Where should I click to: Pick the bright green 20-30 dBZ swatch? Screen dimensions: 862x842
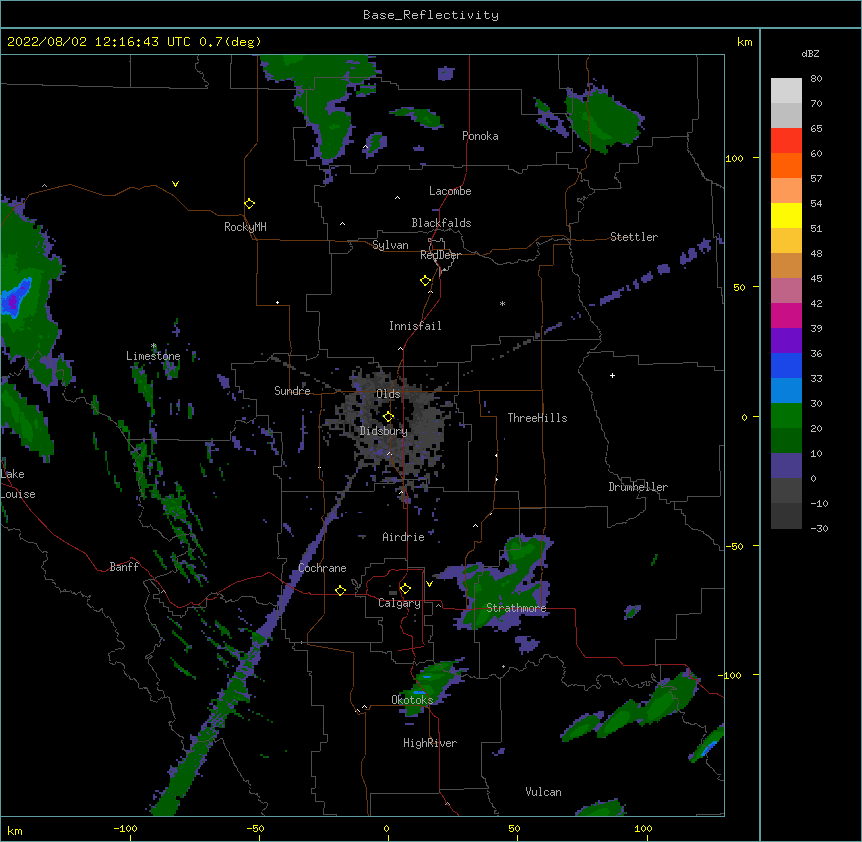pyautogui.click(x=786, y=416)
